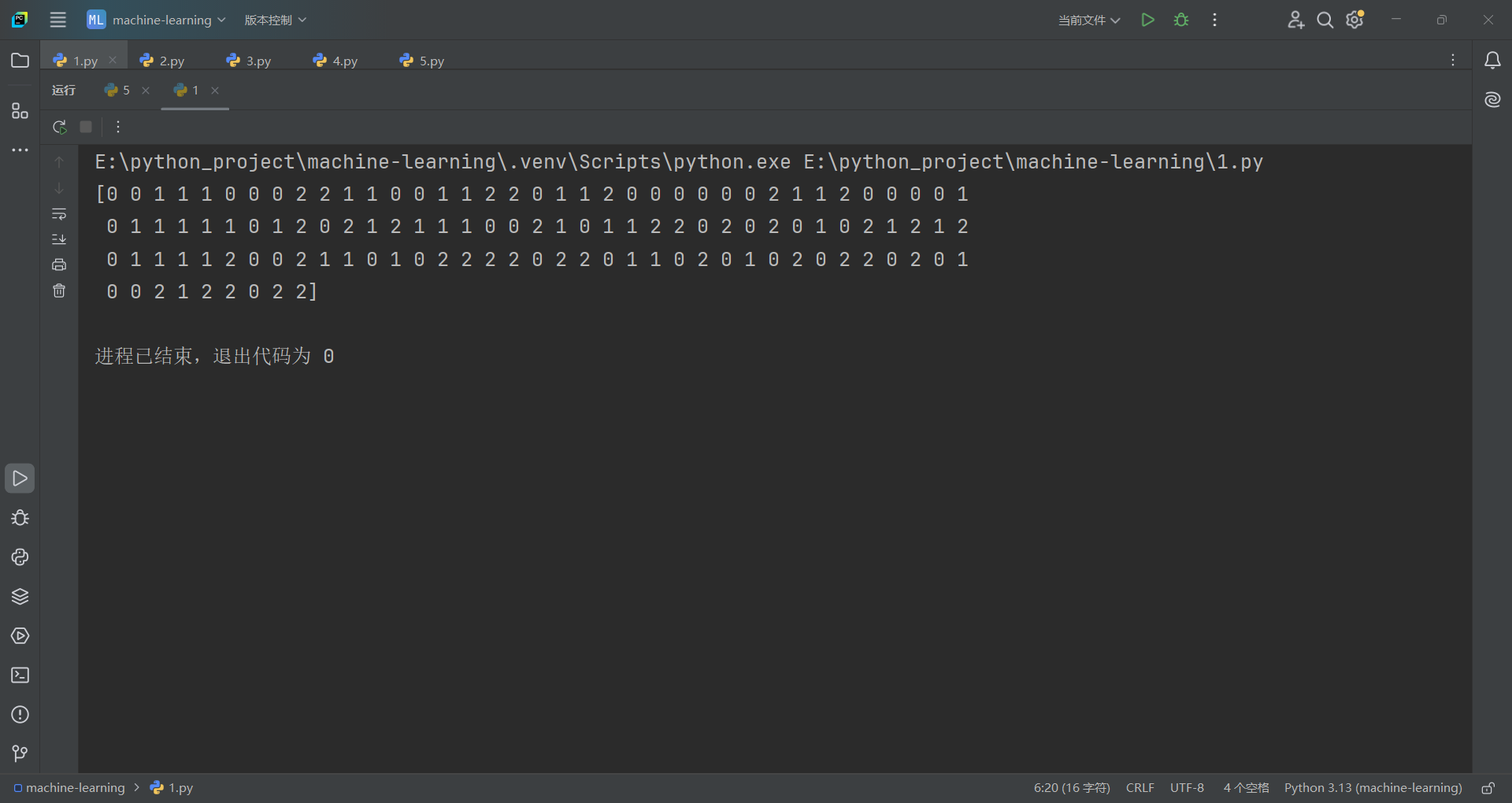Change file encoding UTF-8
The width and height of the screenshot is (1512, 803).
click(x=1187, y=787)
